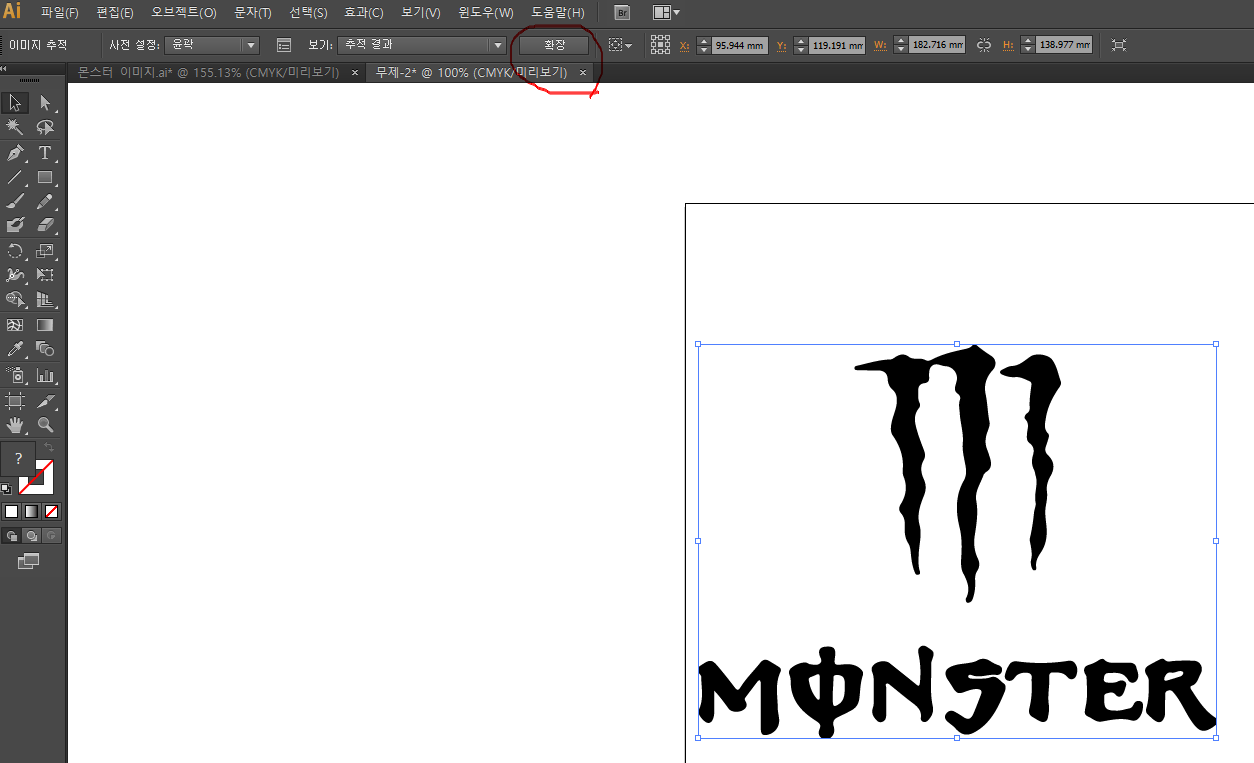Open the 효과(C) menu
Image resolution: width=1254 pixels, height=763 pixels.
[x=363, y=13]
